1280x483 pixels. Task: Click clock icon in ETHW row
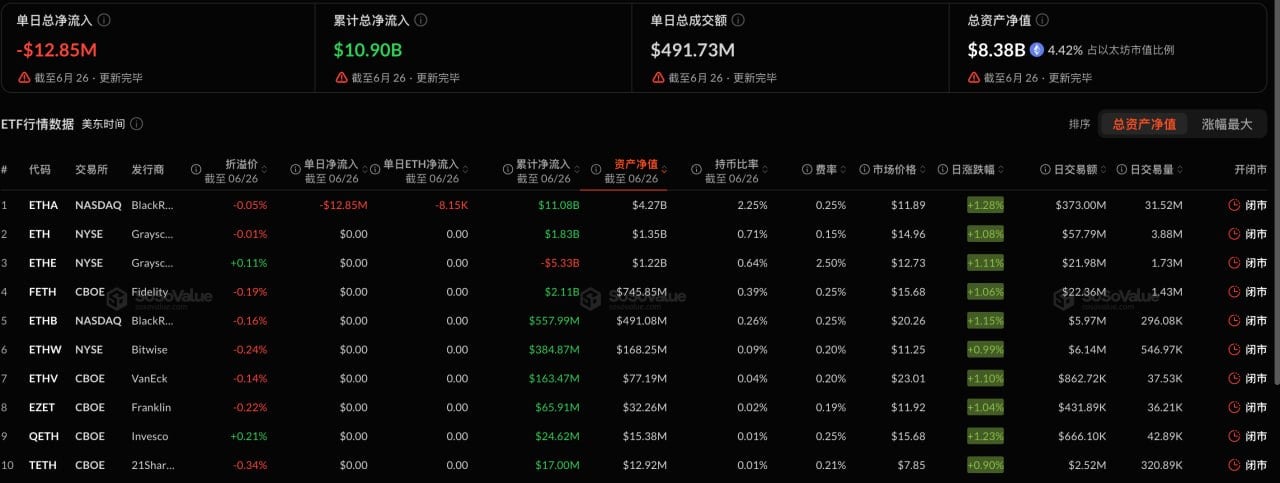(x=1234, y=350)
